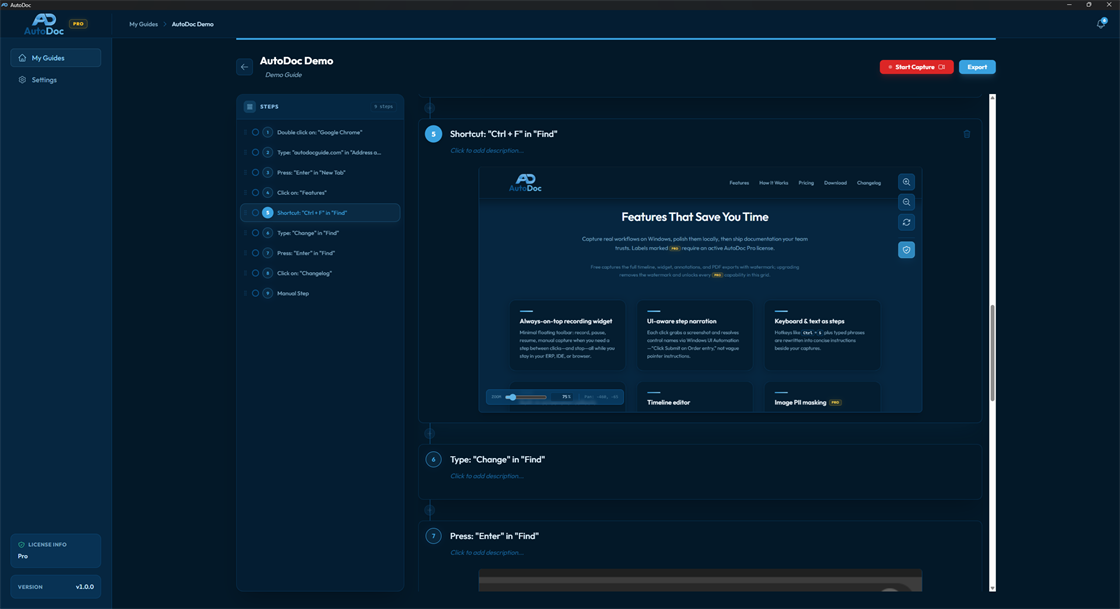Grab the drag handle of the Manual Step row
1120x609 pixels.
pos(246,293)
